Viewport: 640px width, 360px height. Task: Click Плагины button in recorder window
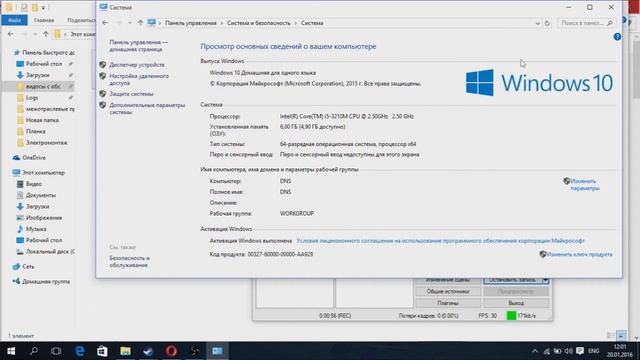click(x=448, y=303)
